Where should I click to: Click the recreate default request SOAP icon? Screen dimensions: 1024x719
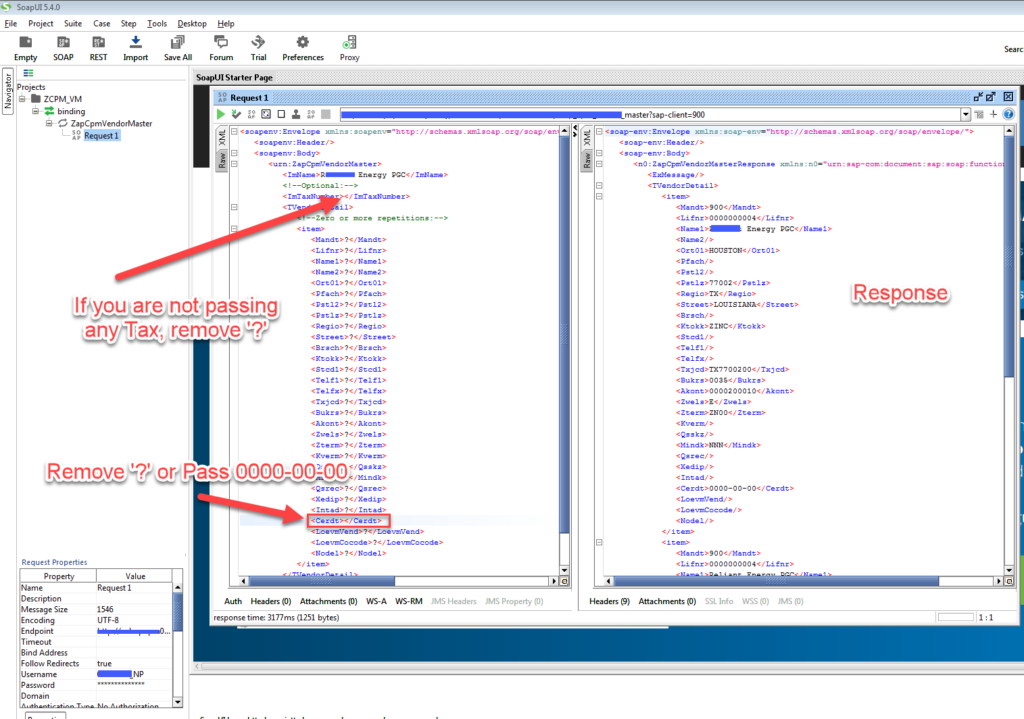pyautogui.click(x=251, y=114)
